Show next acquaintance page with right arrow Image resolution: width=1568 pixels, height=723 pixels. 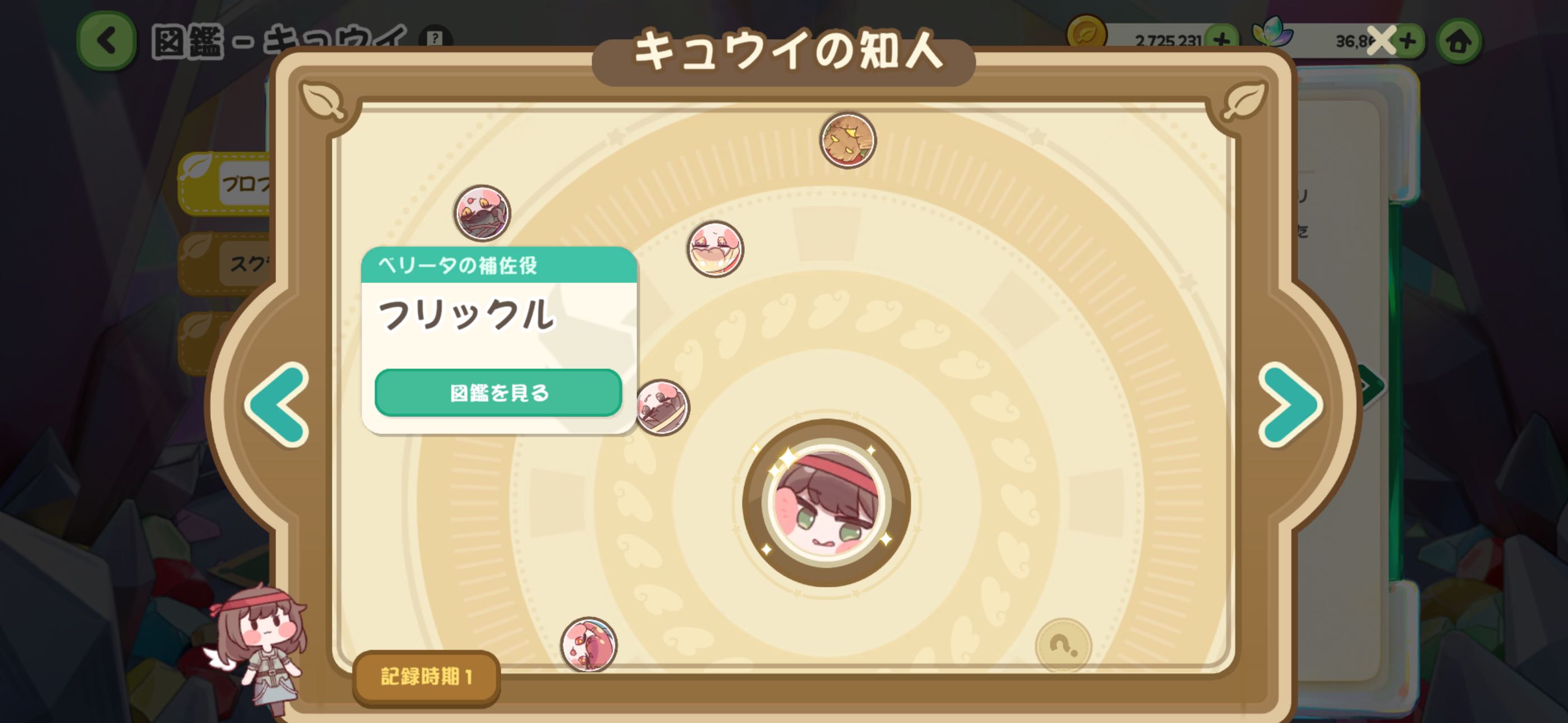1290,405
